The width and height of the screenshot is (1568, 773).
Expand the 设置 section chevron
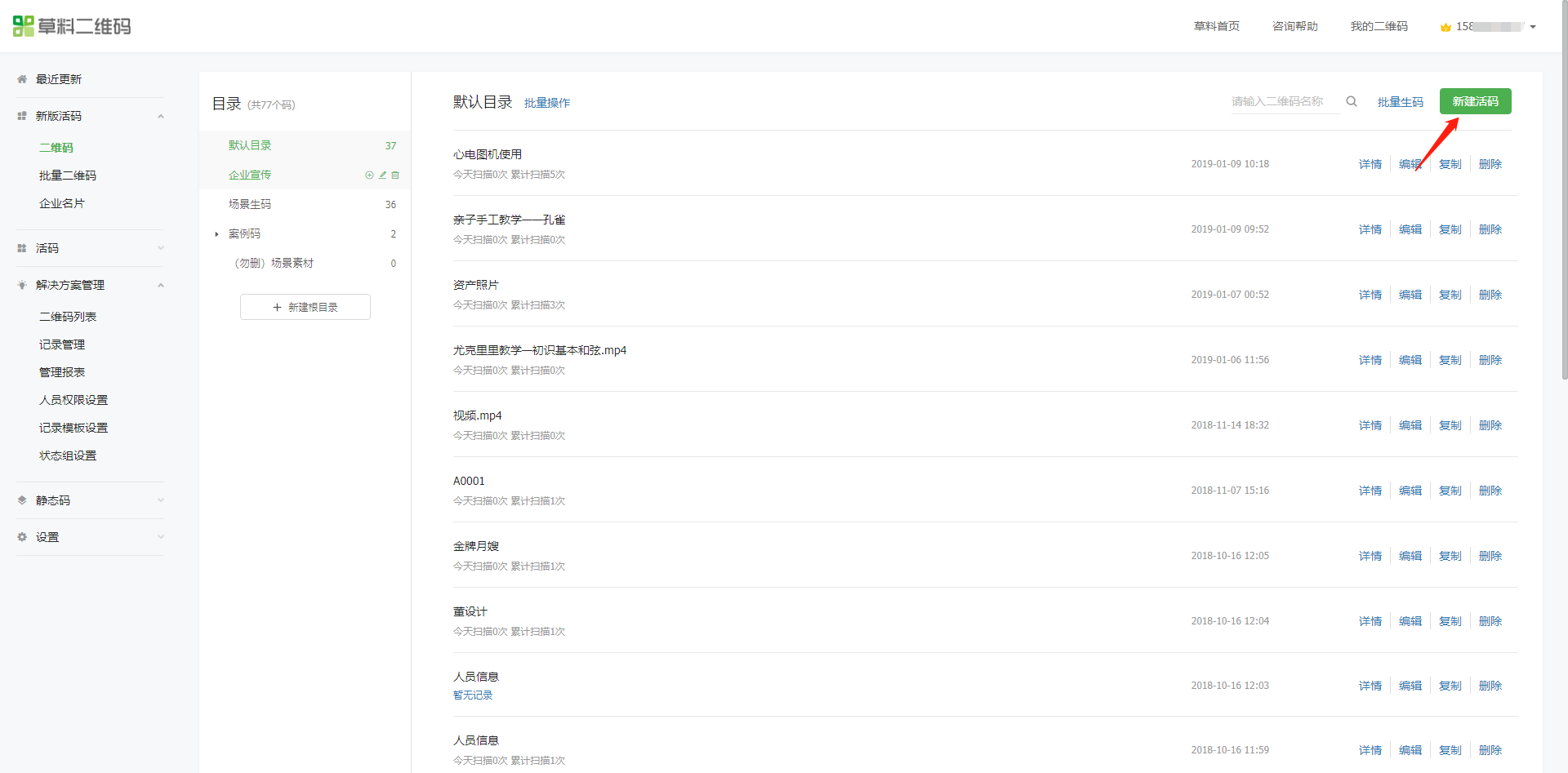pyautogui.click(x=161, y=537)
